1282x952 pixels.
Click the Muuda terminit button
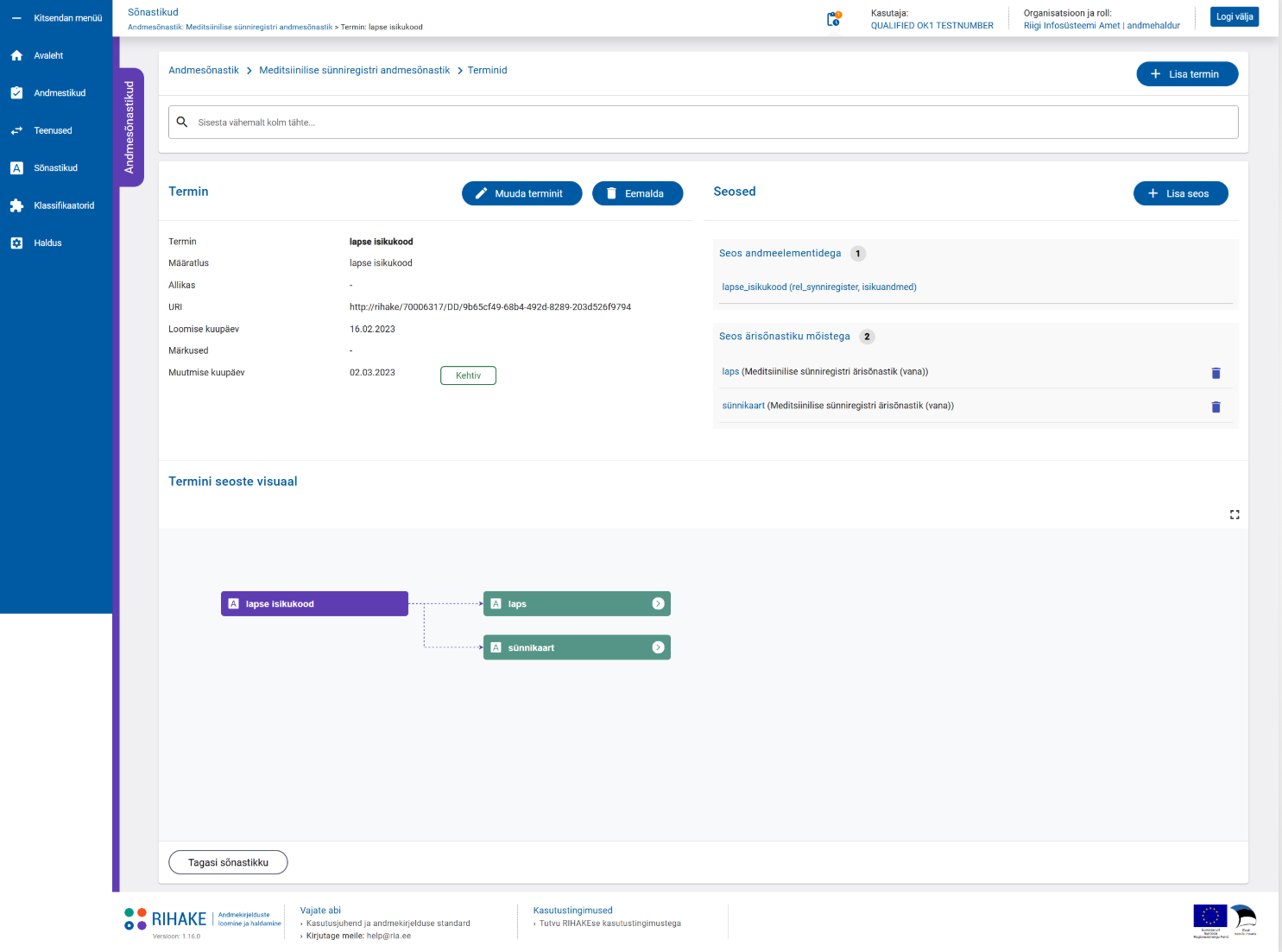(x=521, y=193)
